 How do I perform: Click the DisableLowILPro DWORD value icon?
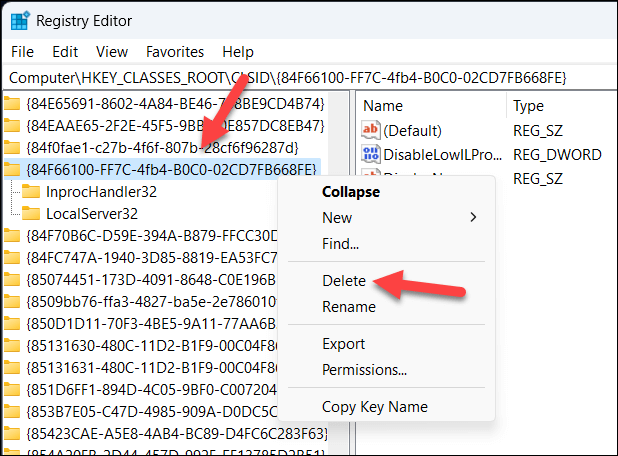point(371,154)
